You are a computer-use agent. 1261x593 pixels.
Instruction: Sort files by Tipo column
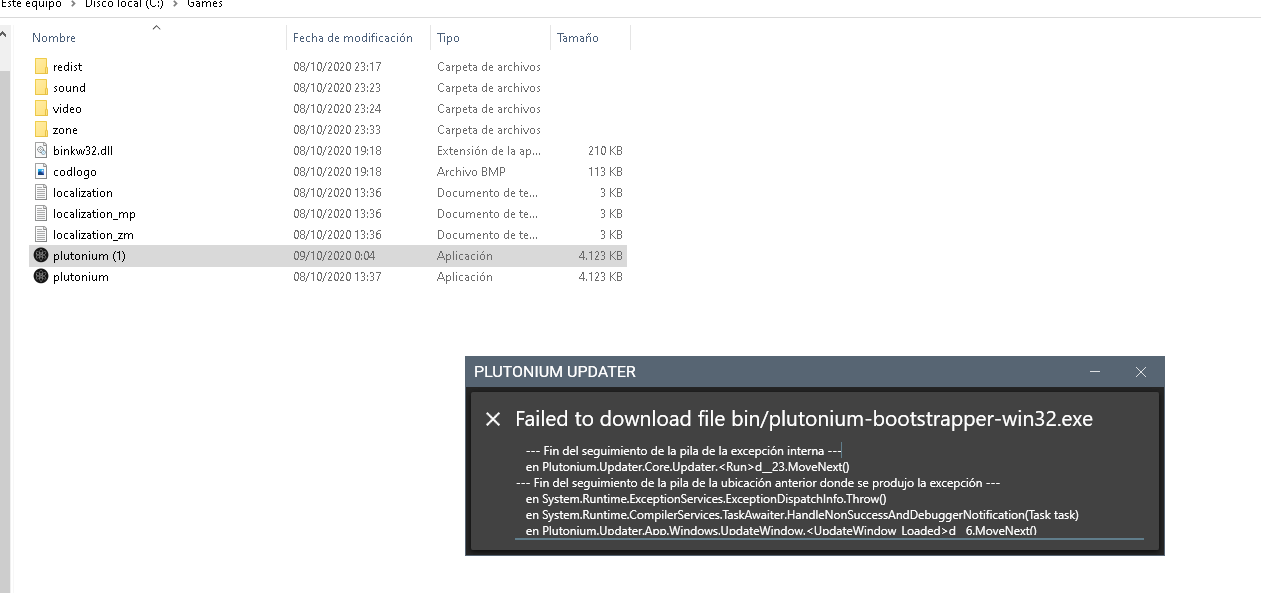(x=448, y=38)
